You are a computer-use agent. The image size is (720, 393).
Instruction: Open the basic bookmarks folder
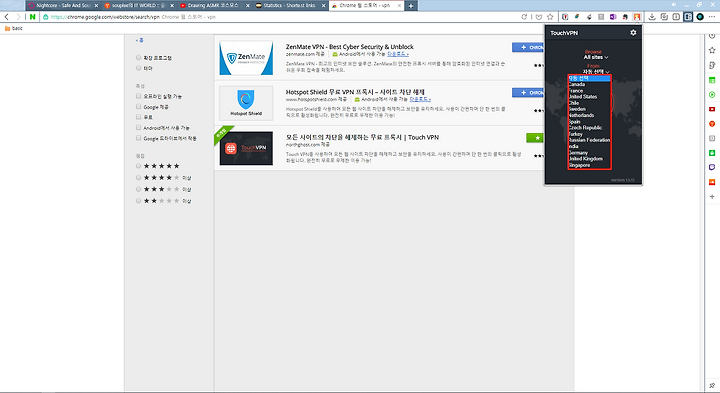click(13, 28)
